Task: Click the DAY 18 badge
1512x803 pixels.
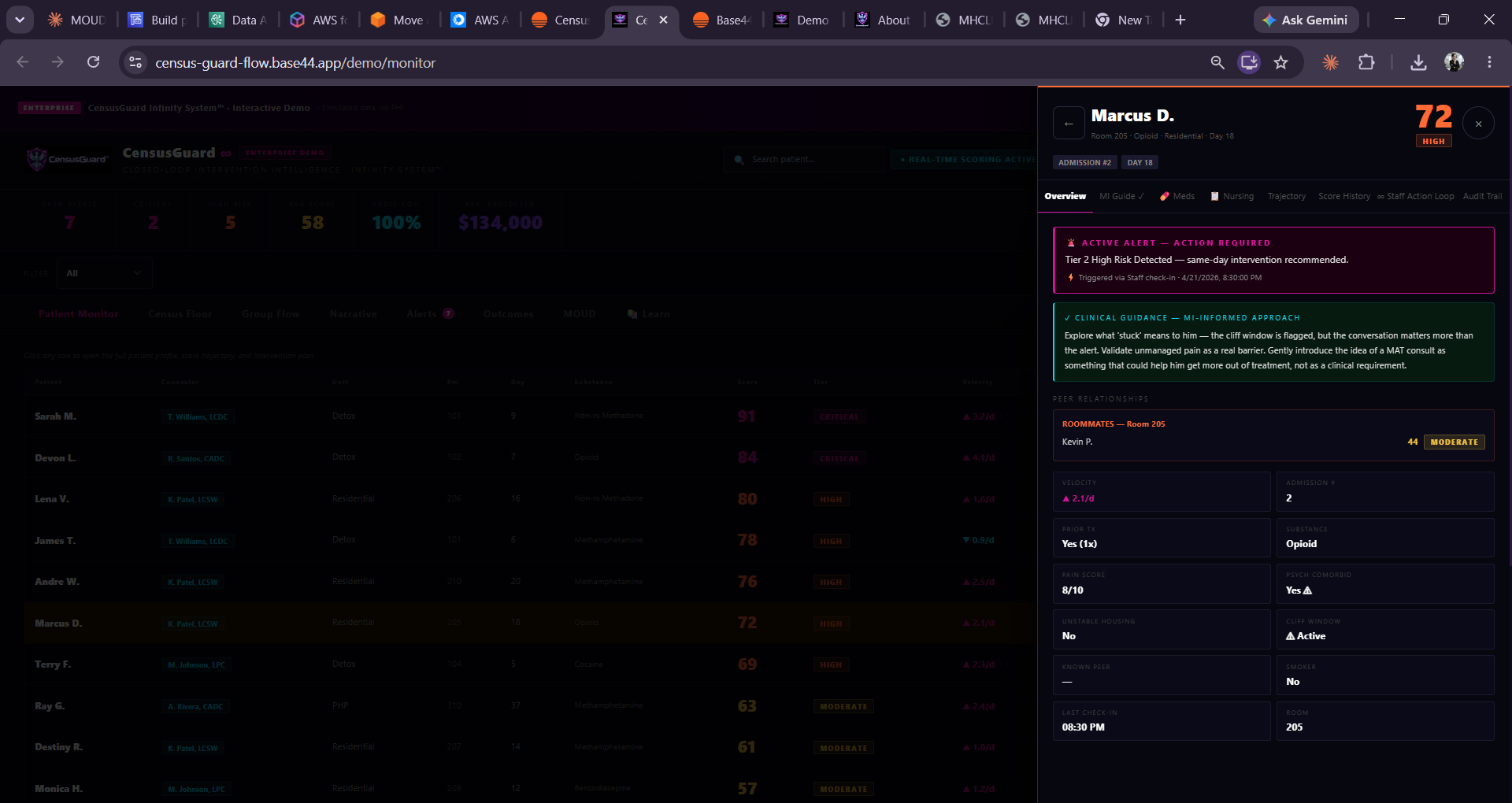Action: (1140, 162)
